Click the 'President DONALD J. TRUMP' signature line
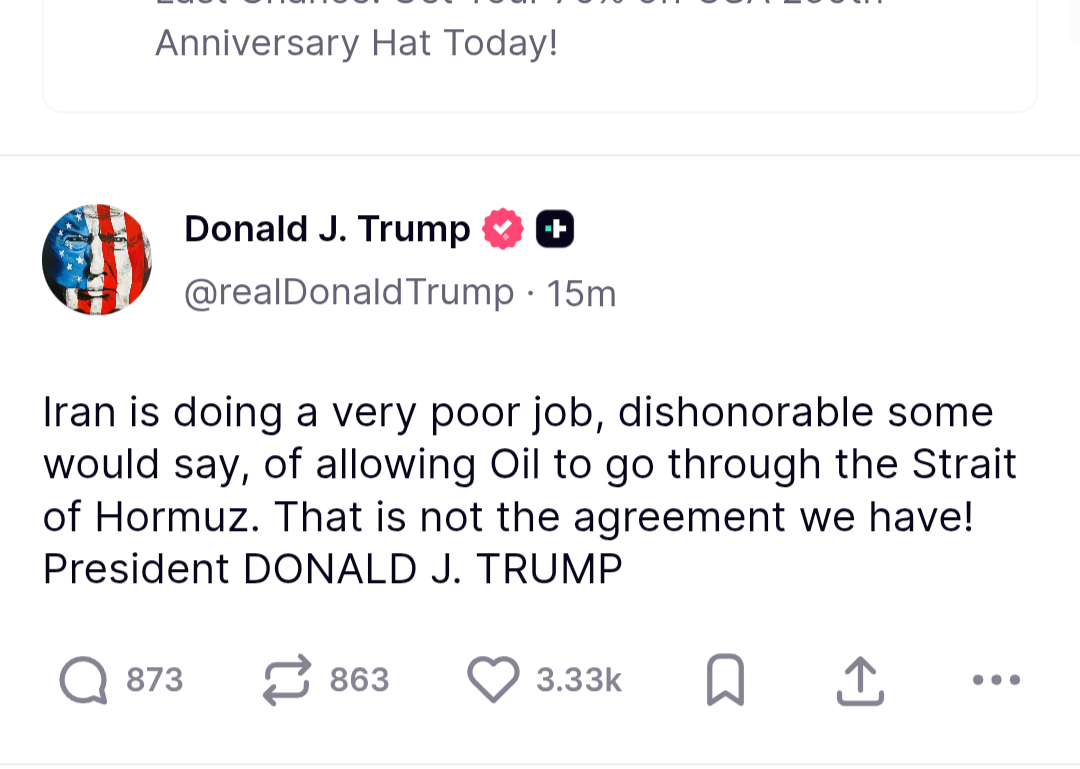The height and width of the screenshot is (769, 1080). coord(332,569)
